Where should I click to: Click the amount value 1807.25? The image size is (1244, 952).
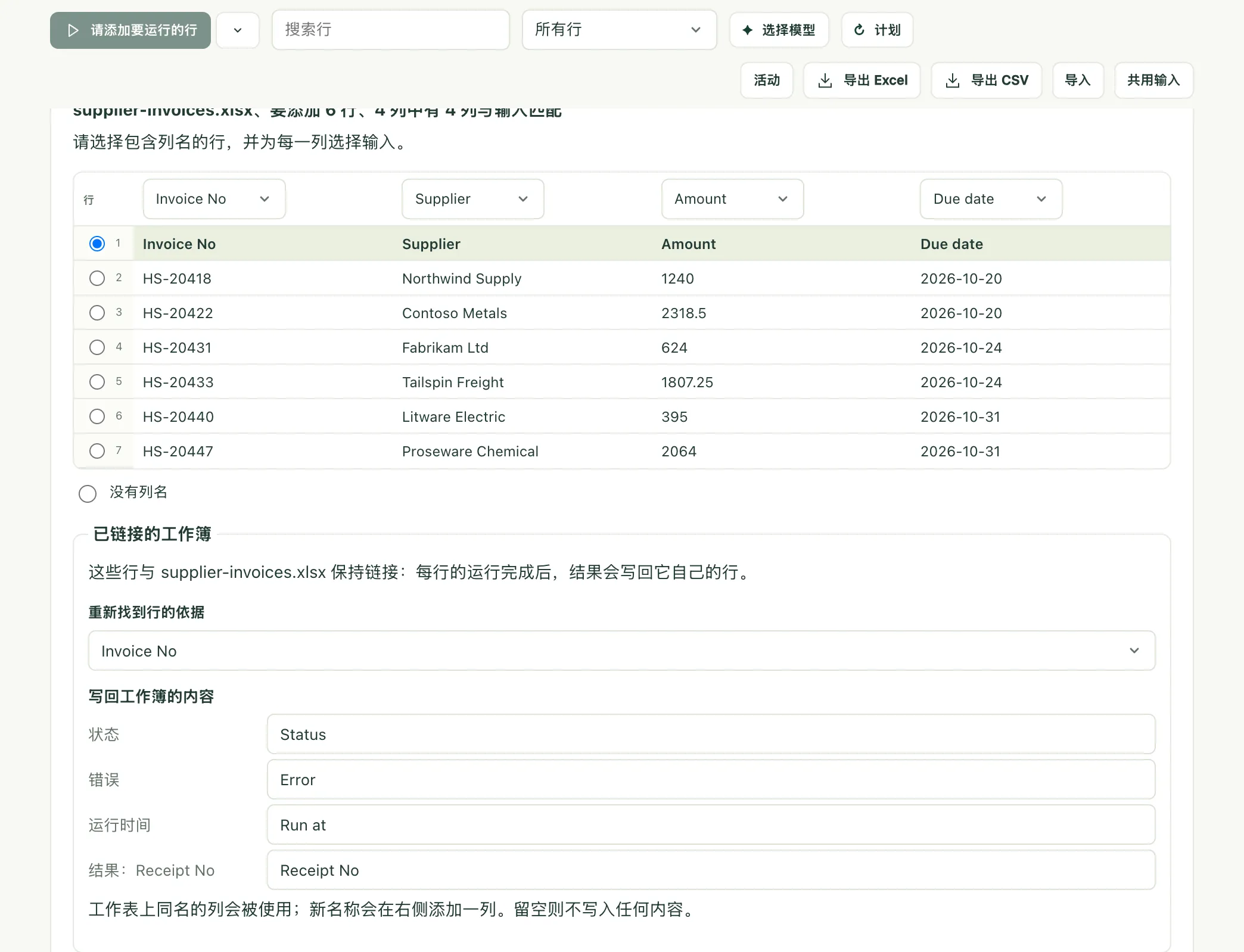point(687,382)
